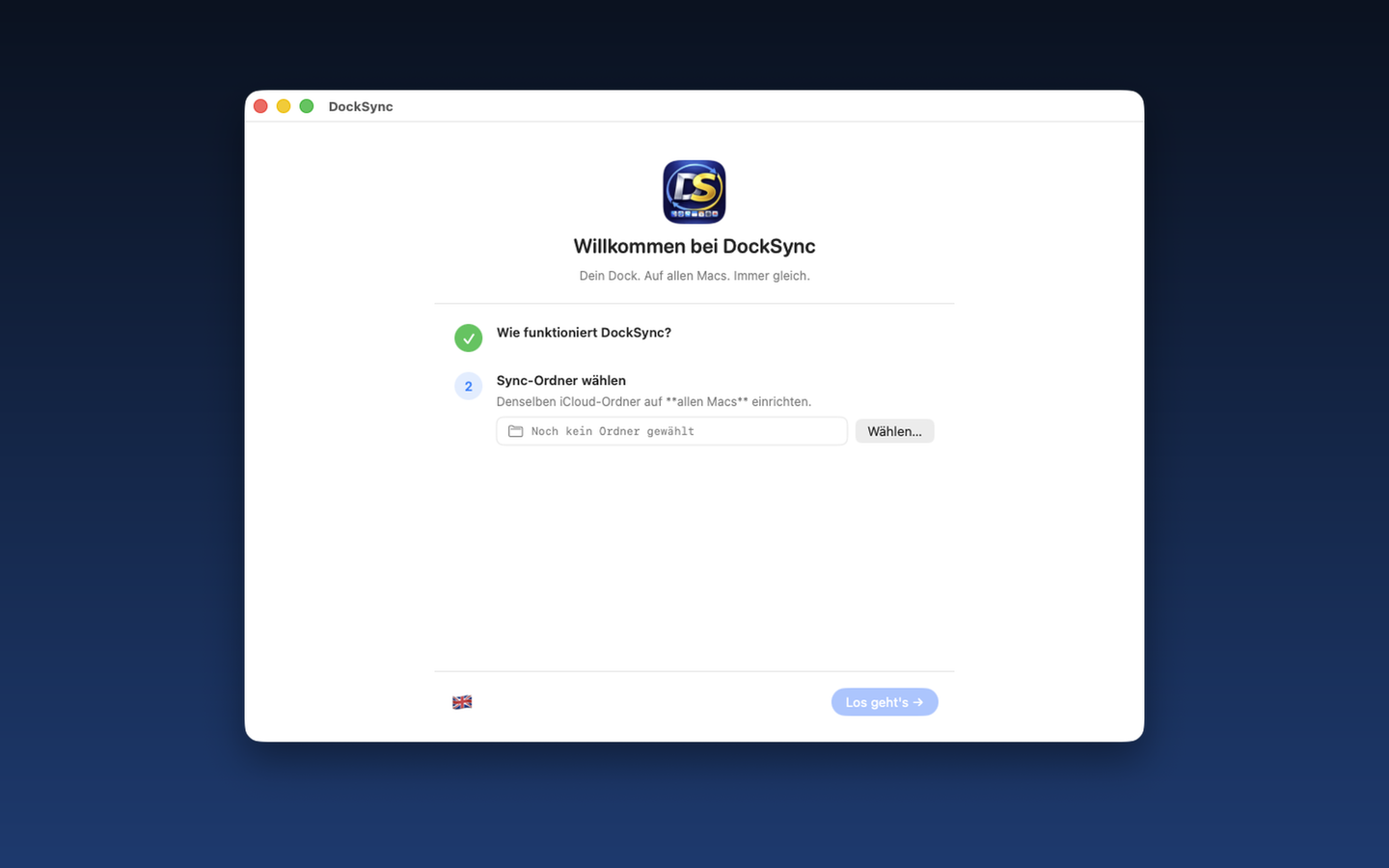Click the DockSync window title text
Viewport: 1389px width, 868px height.
(x=361, y=106)
